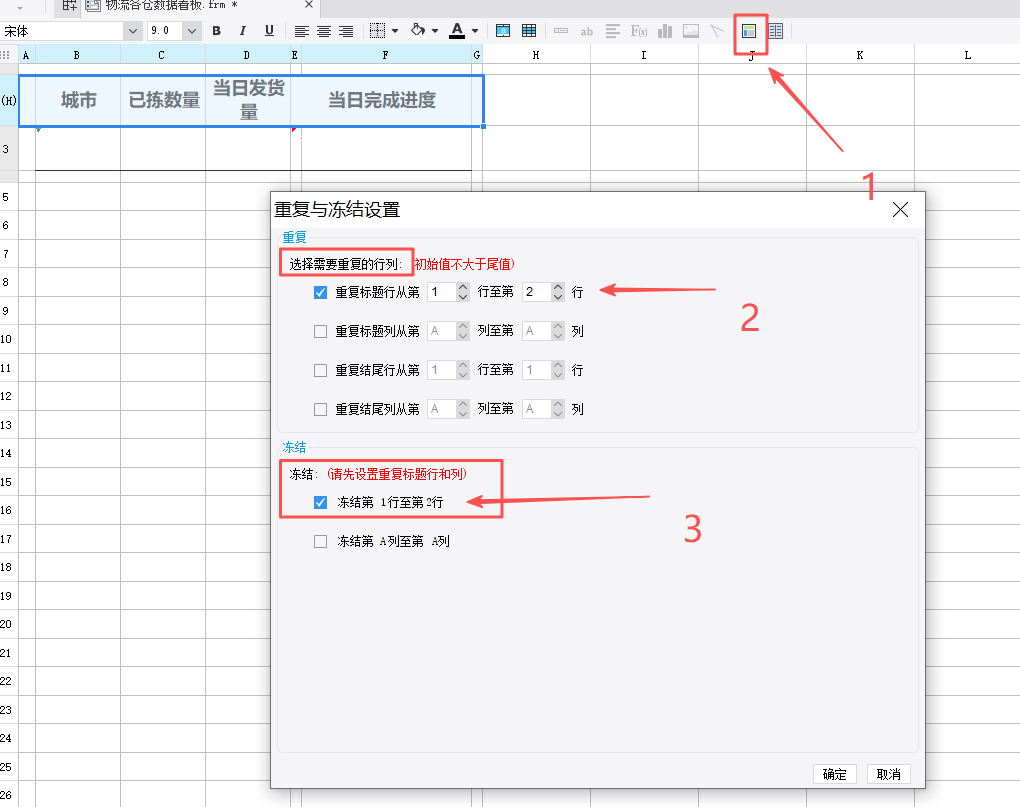Align cell text to center

(324, 31)
